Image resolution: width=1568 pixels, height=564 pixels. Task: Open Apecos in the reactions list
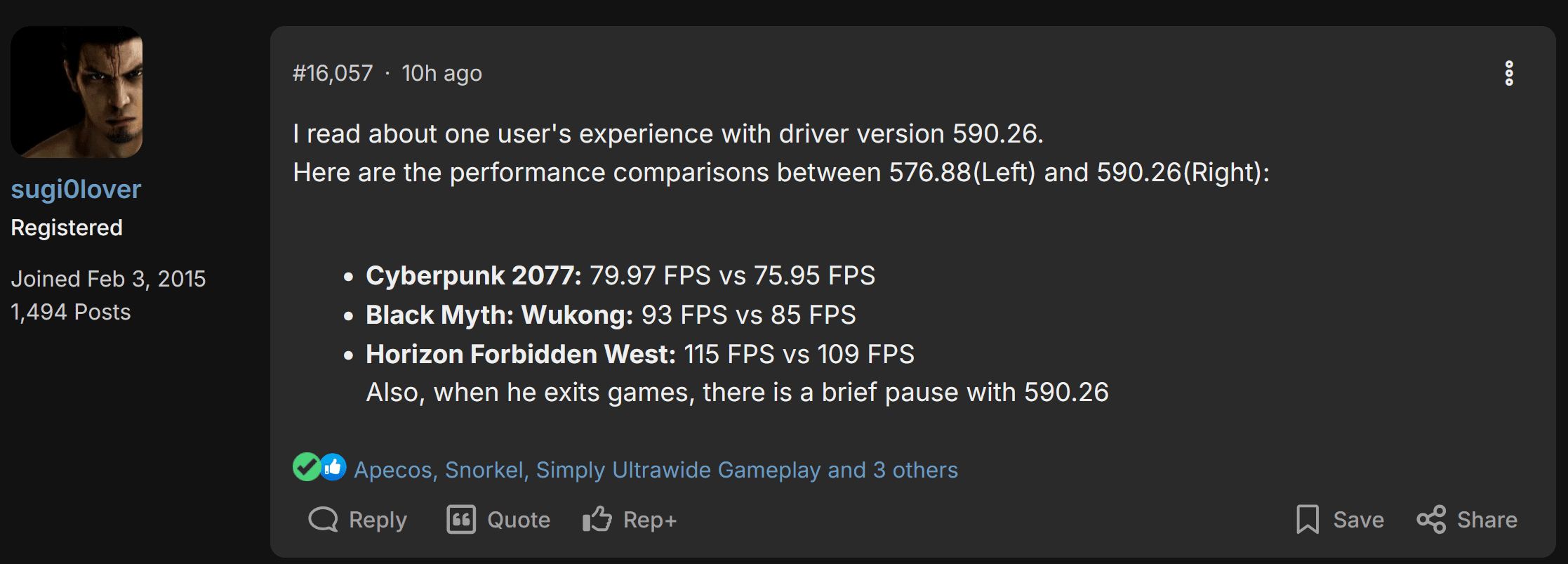pyautogui.click(x=393, y=470)
